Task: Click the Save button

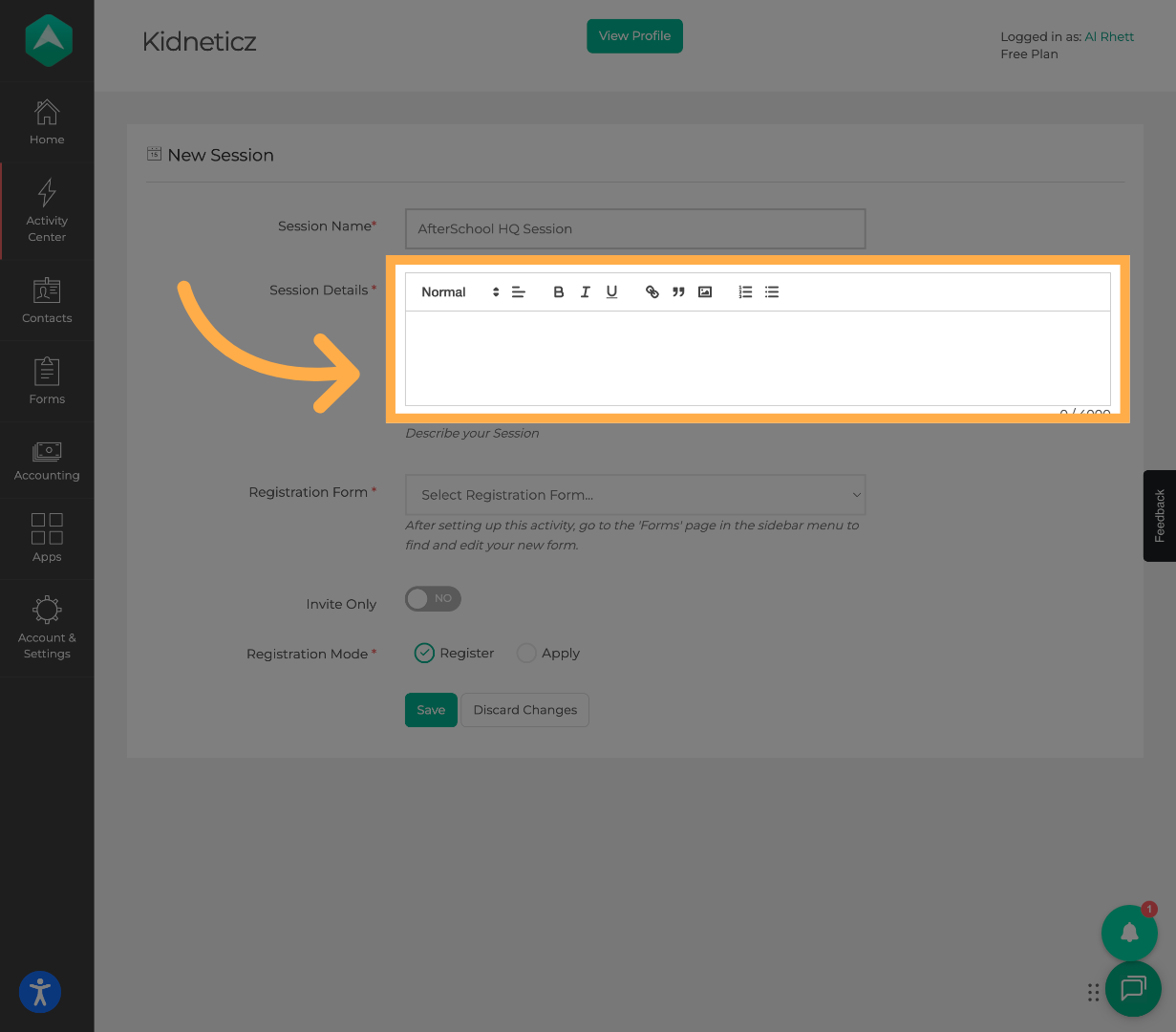Action: point(431,710)
